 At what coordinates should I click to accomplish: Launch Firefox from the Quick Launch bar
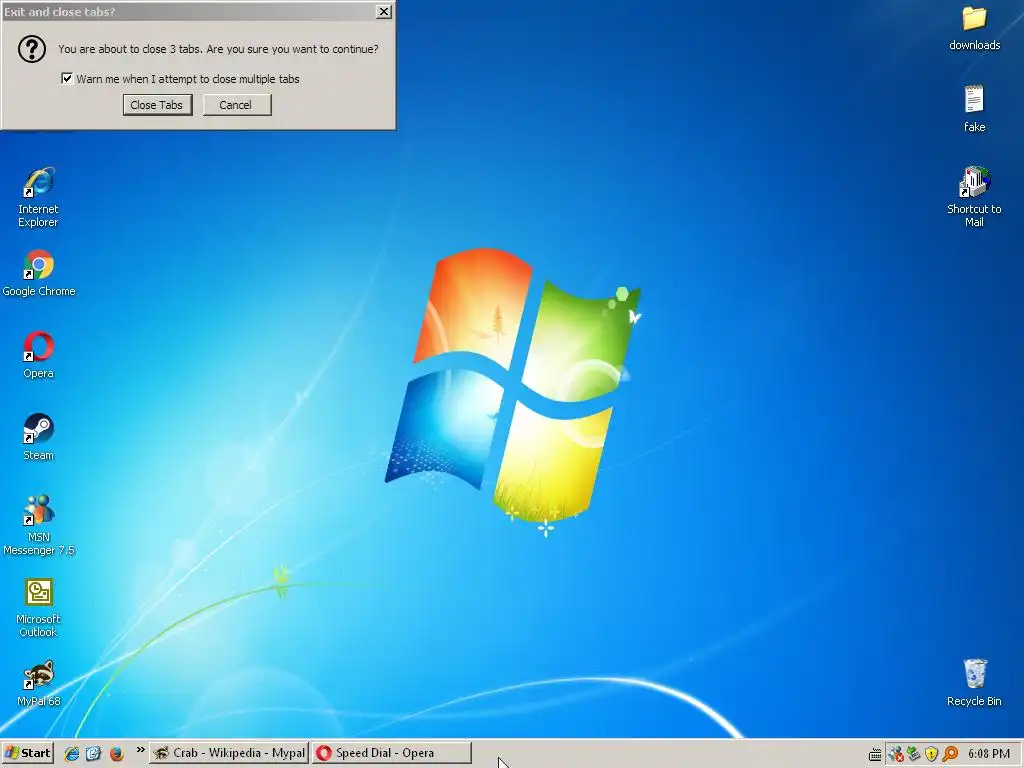point(116,754)
